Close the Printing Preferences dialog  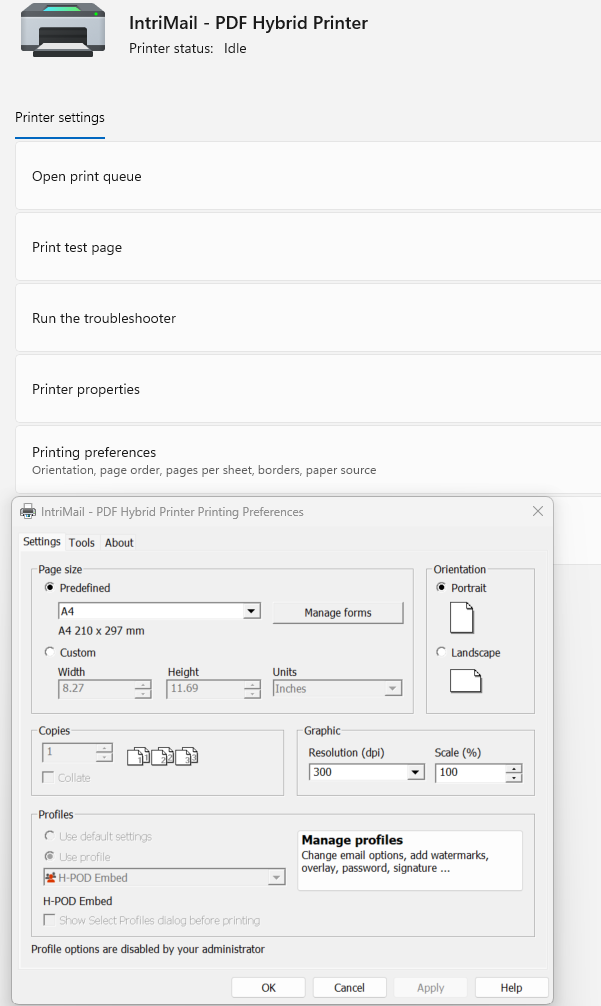tap(538, 511)
